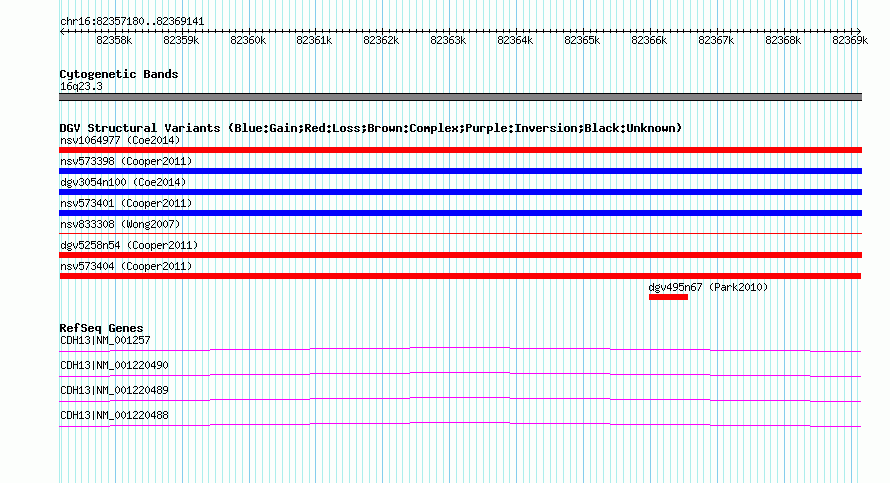Screen dimensions: 890x483
Task: Click the 82367k ruler tick label
Action: point(716,40)
